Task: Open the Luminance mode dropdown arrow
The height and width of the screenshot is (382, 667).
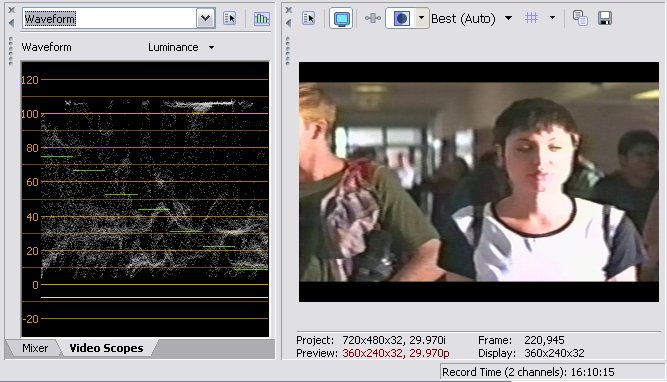Action: 211,47
